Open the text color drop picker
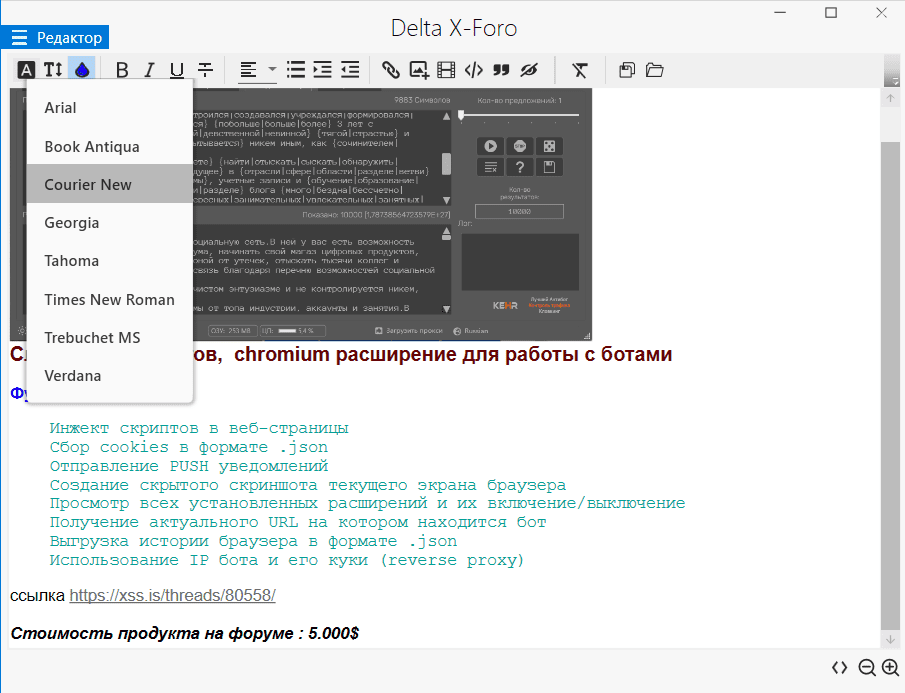This screenshot has height=693, width=905. coord(81,70)
